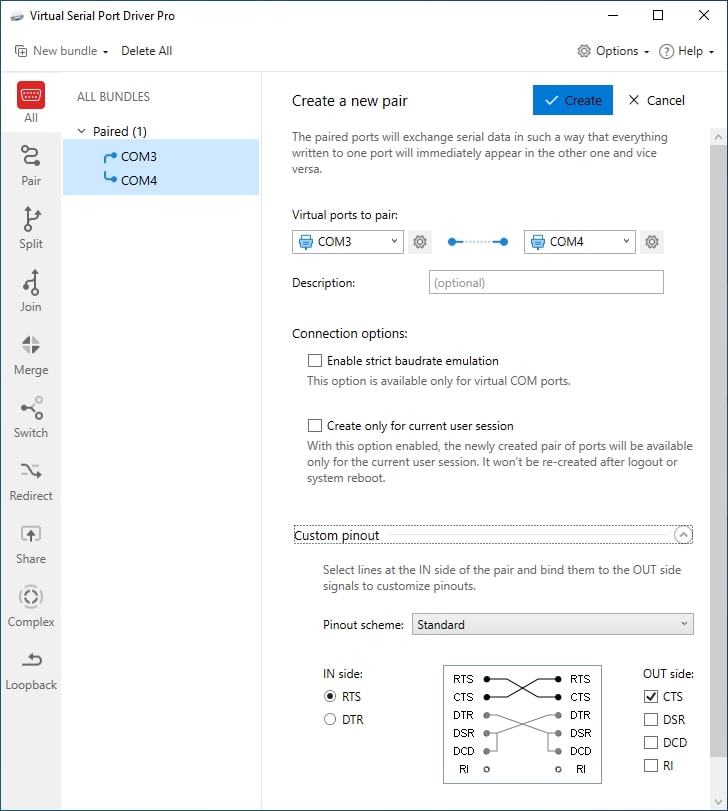This screenshot has width=728, height=811.
Task: Open COM3 port settings gear
Action: point(420,242)
